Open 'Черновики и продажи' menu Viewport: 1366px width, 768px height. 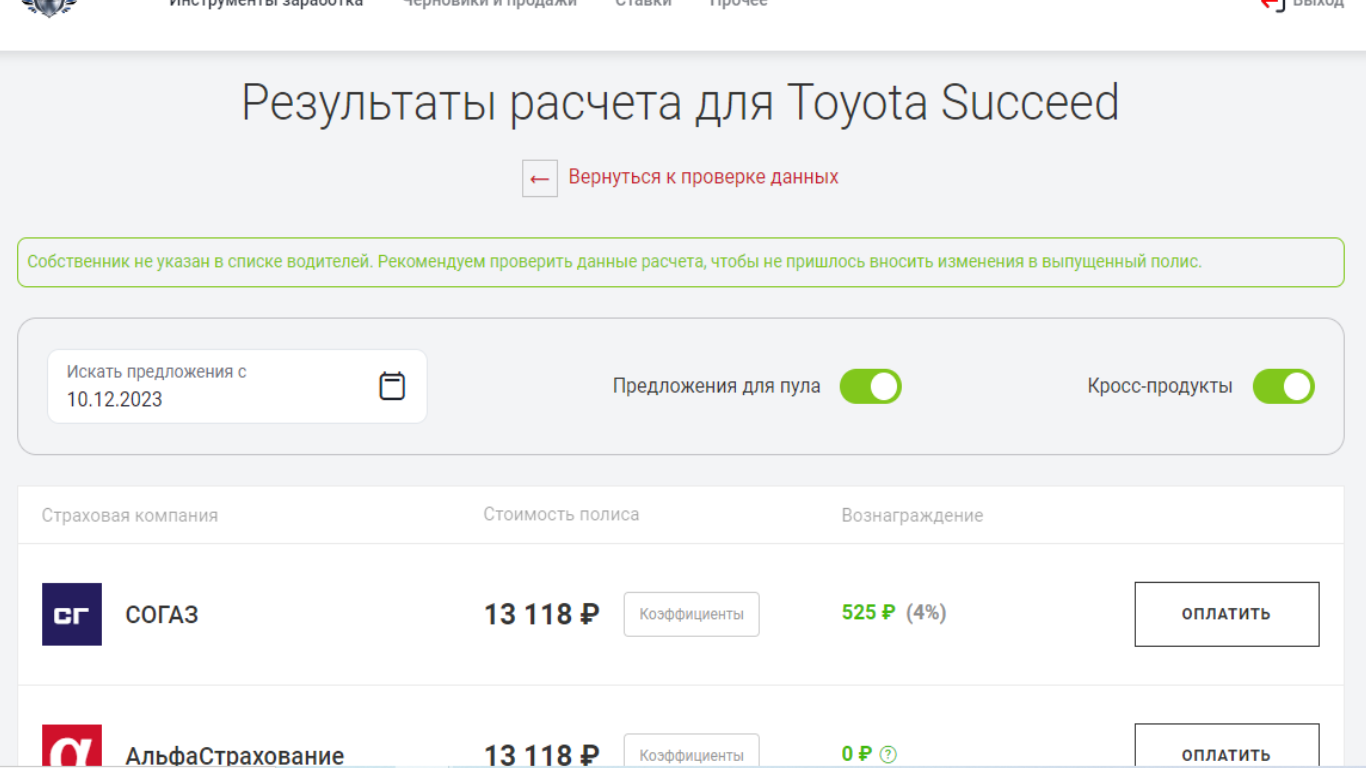coord(490,3)
